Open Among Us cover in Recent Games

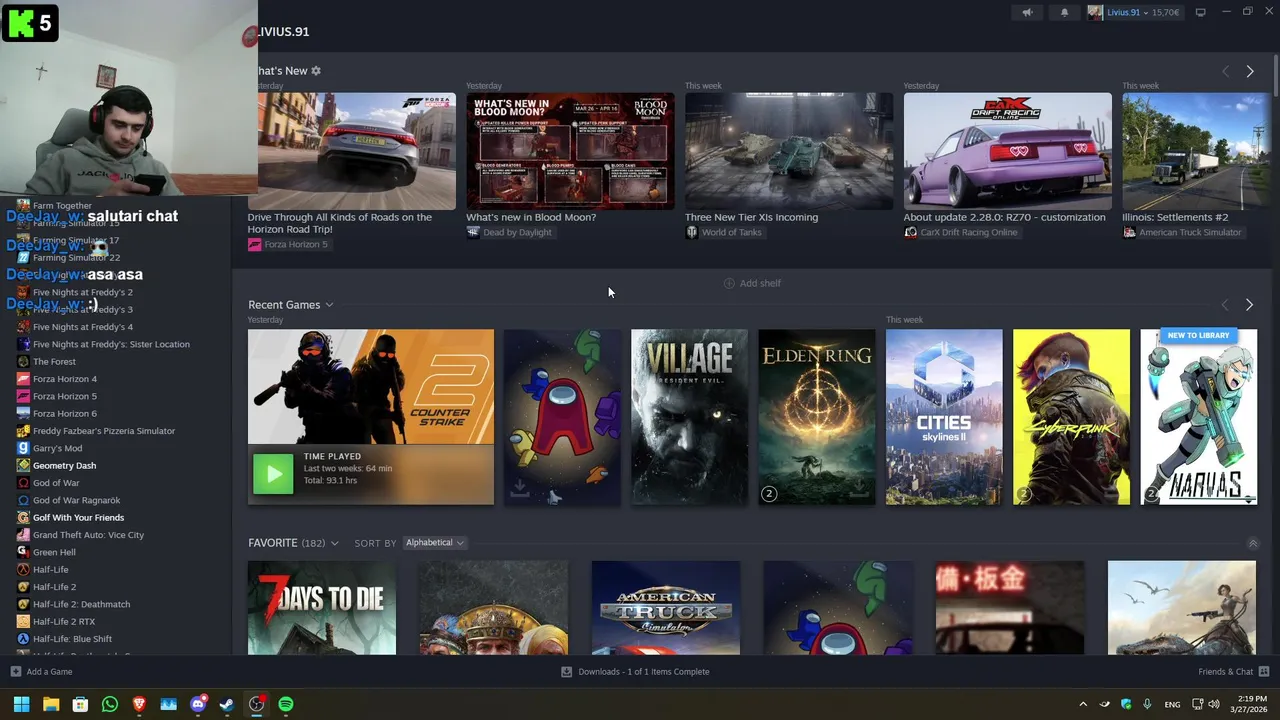(x=562, y=417)
